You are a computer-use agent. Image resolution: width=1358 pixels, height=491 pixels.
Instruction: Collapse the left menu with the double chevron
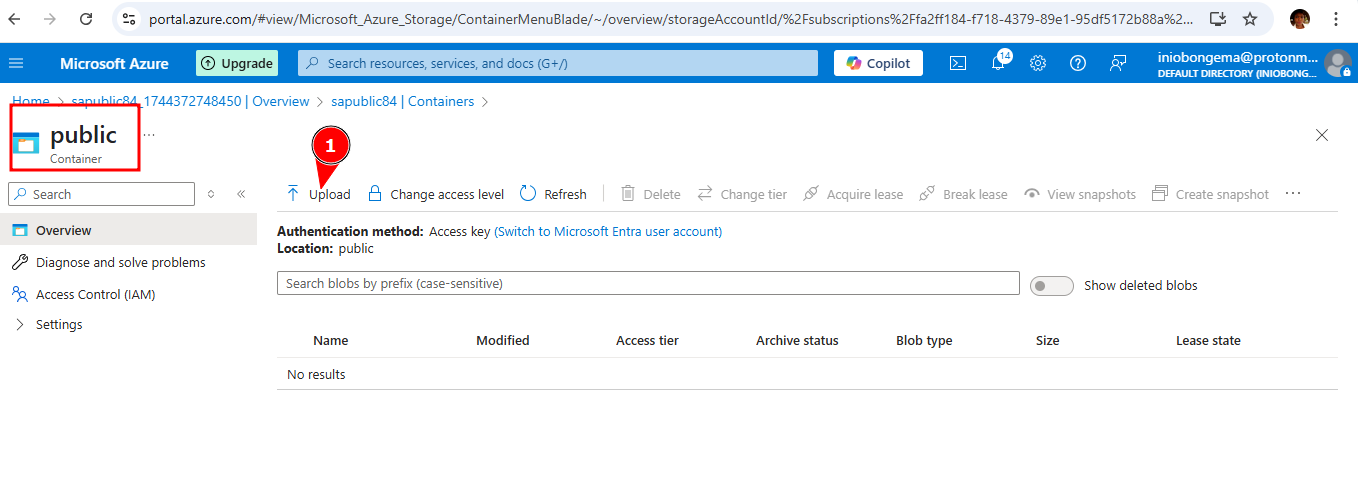[241, 194]
